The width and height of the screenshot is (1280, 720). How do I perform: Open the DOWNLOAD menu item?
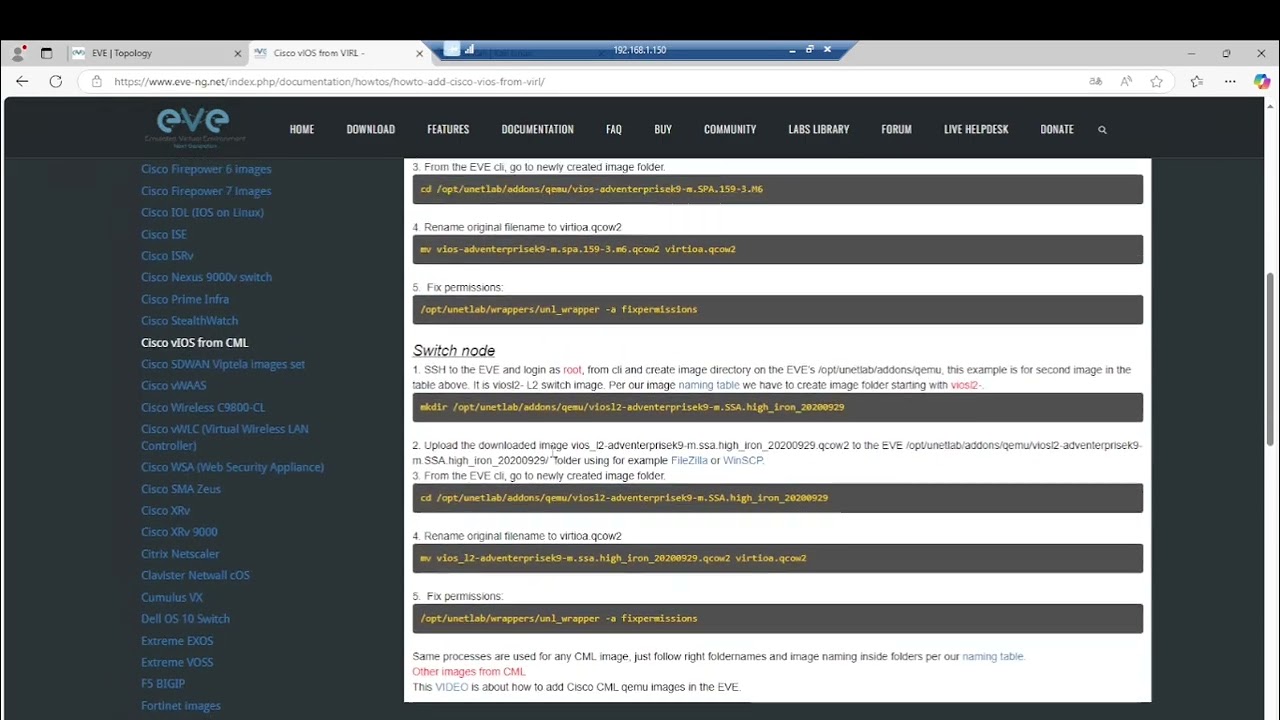(x=371, y=129)
